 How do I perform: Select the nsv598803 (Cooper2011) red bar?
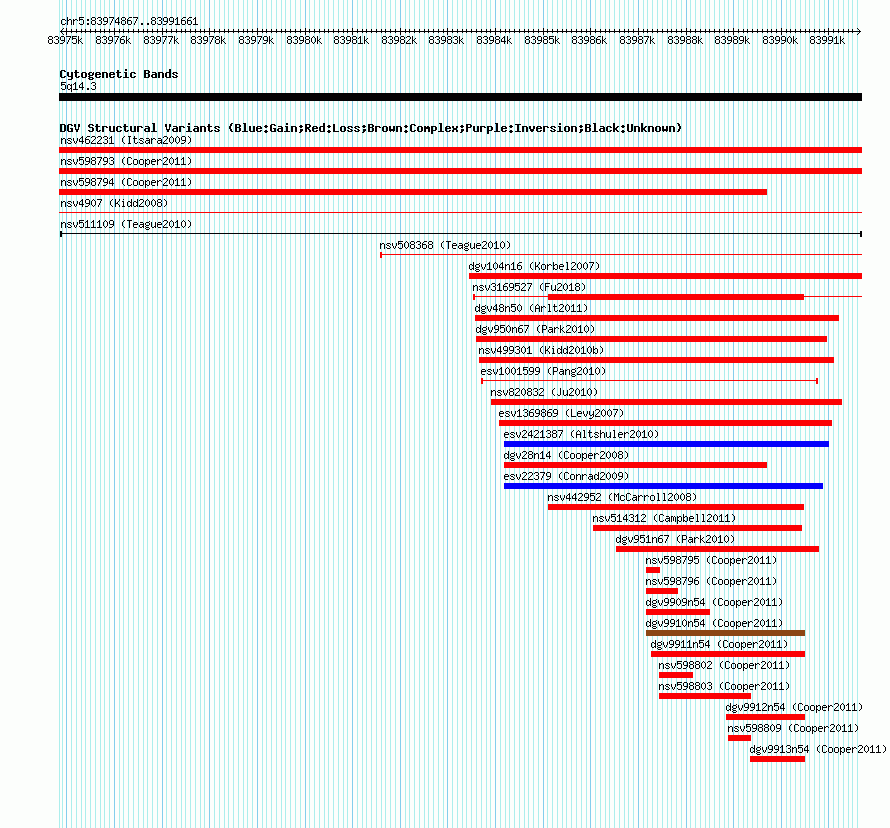pyautogui.click(x=705, y=696)
